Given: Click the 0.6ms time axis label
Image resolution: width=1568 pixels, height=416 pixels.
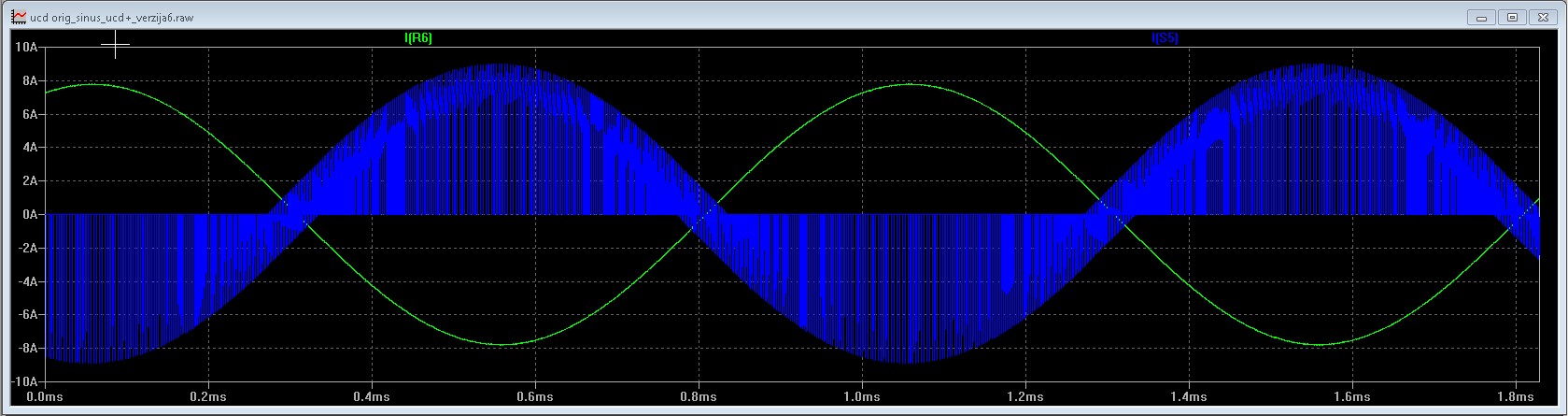Looking at the screenshot, I should pos(535,396).
